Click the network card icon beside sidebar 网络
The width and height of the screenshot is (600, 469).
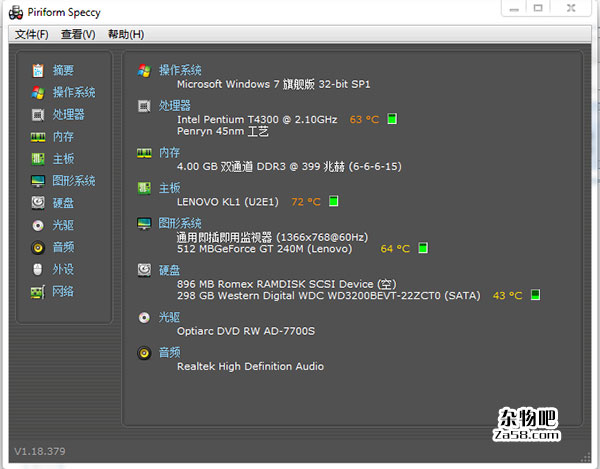click(x=38, y=292)
